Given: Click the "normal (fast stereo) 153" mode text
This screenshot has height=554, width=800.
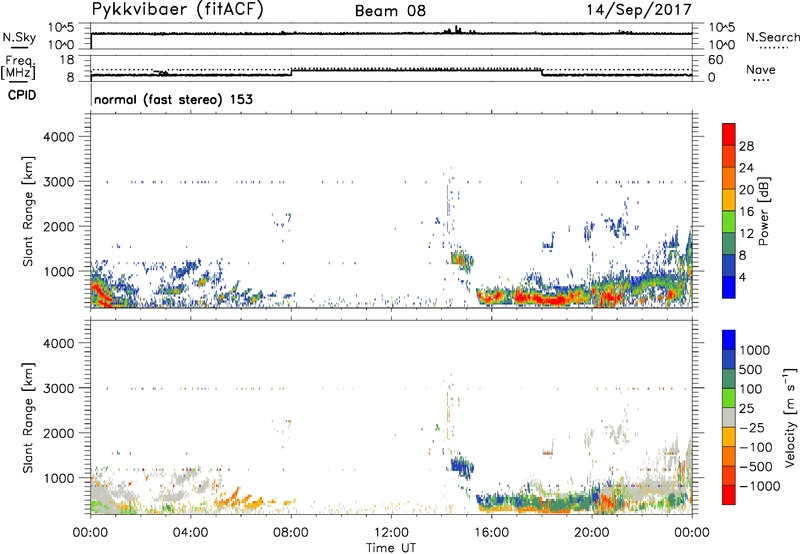Looking at the screenshot, I should 173,99.
